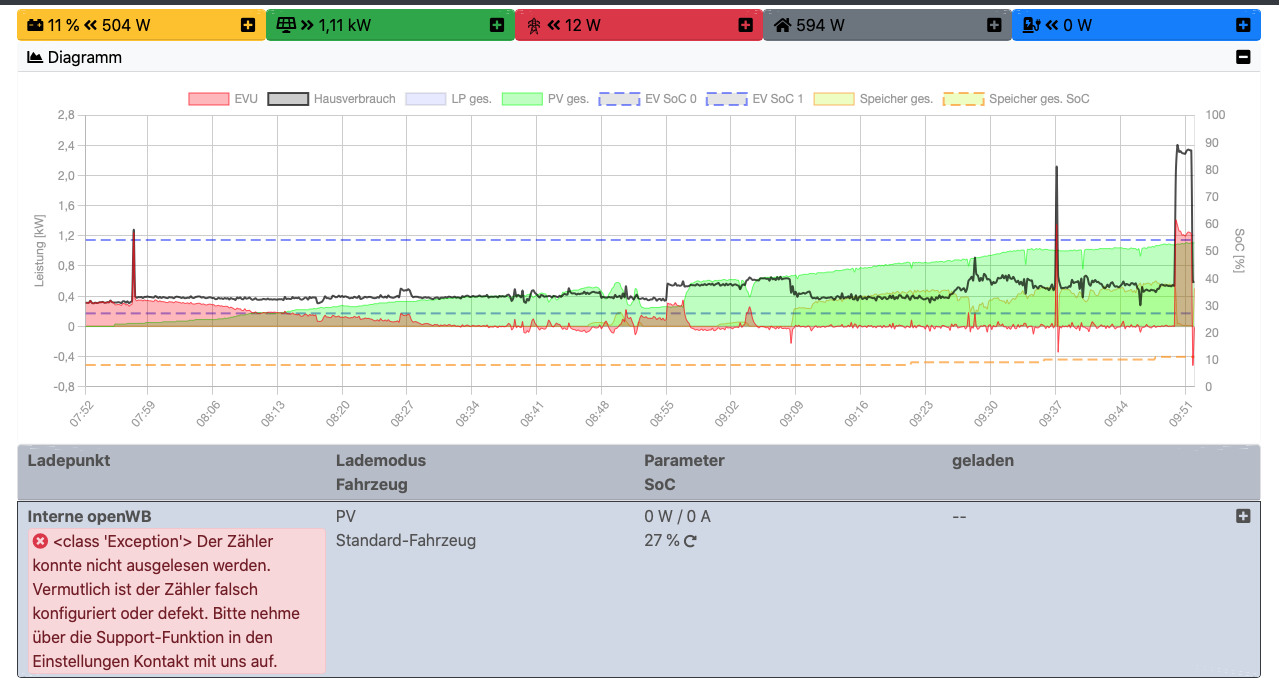Click the chart icon beside Diagramm
The image size is (1279, 695).
(x=35, y=58)
